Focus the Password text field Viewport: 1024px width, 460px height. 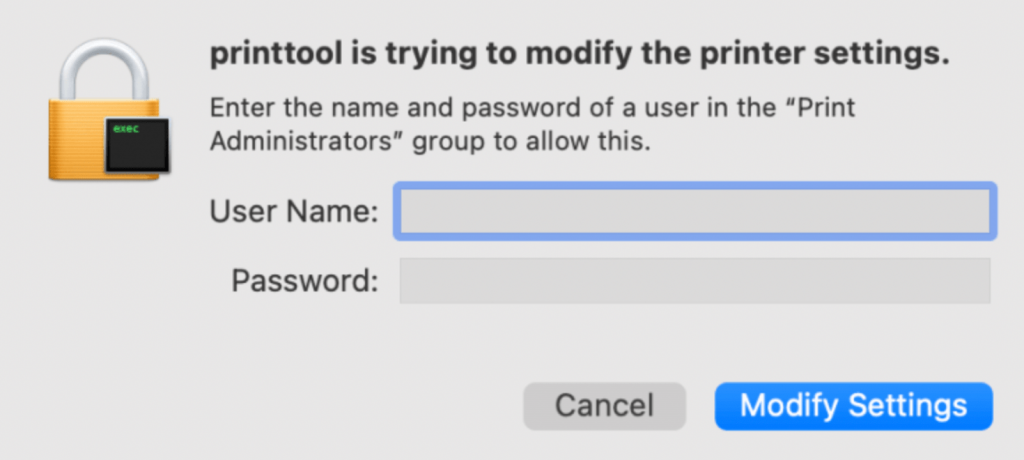tap(695, 281)
